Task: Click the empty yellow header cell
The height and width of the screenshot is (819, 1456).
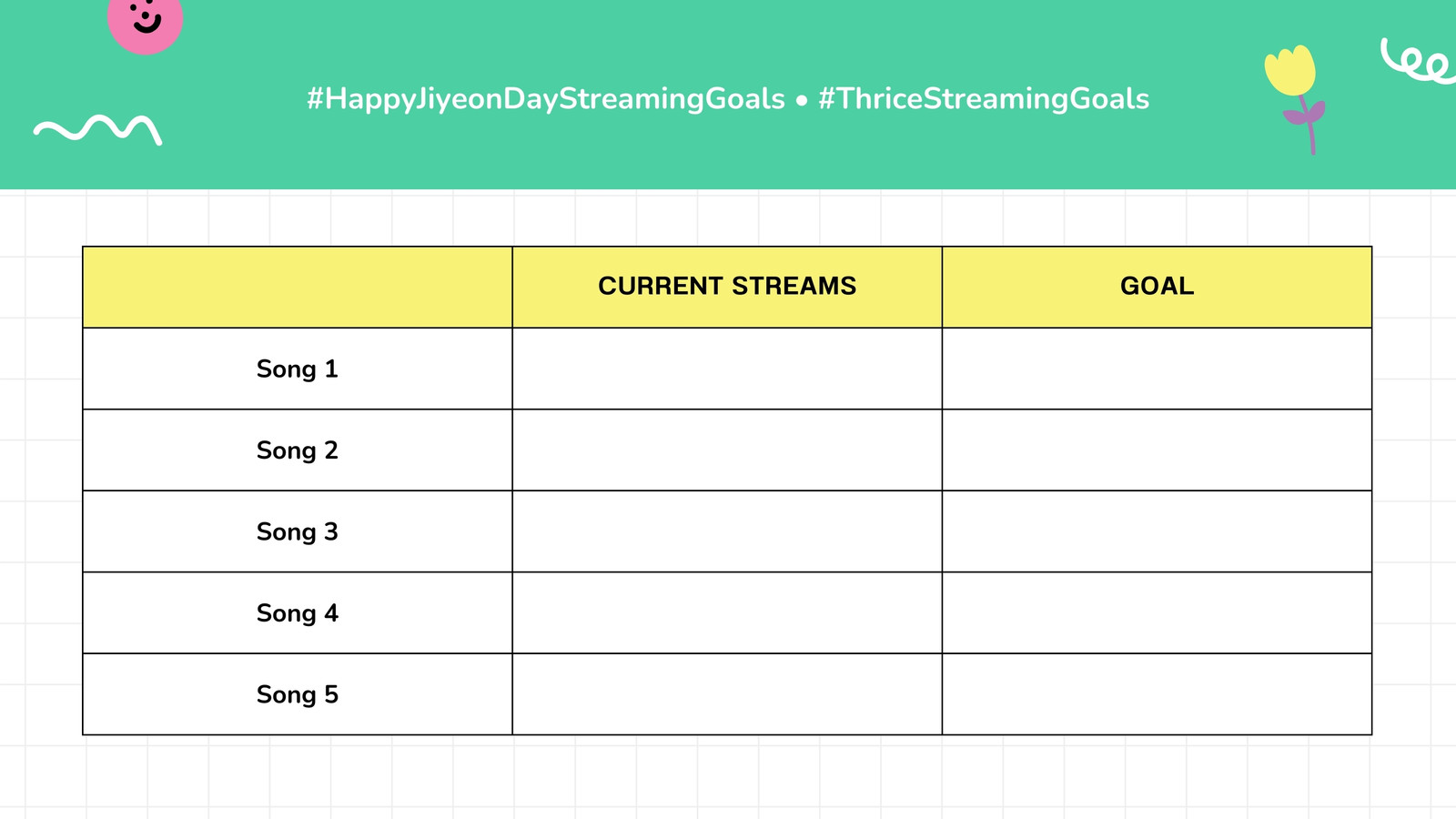Action: tap(298, 287)
